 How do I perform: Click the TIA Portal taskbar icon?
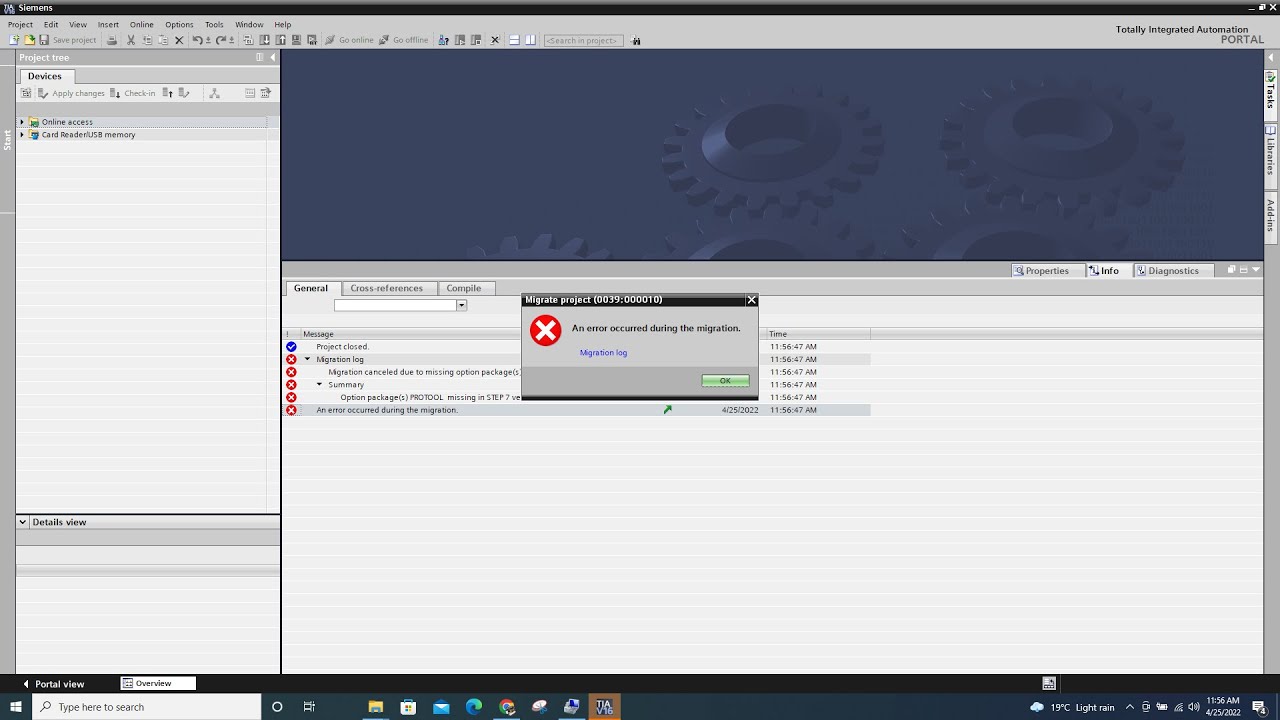(x=604, y=707)
